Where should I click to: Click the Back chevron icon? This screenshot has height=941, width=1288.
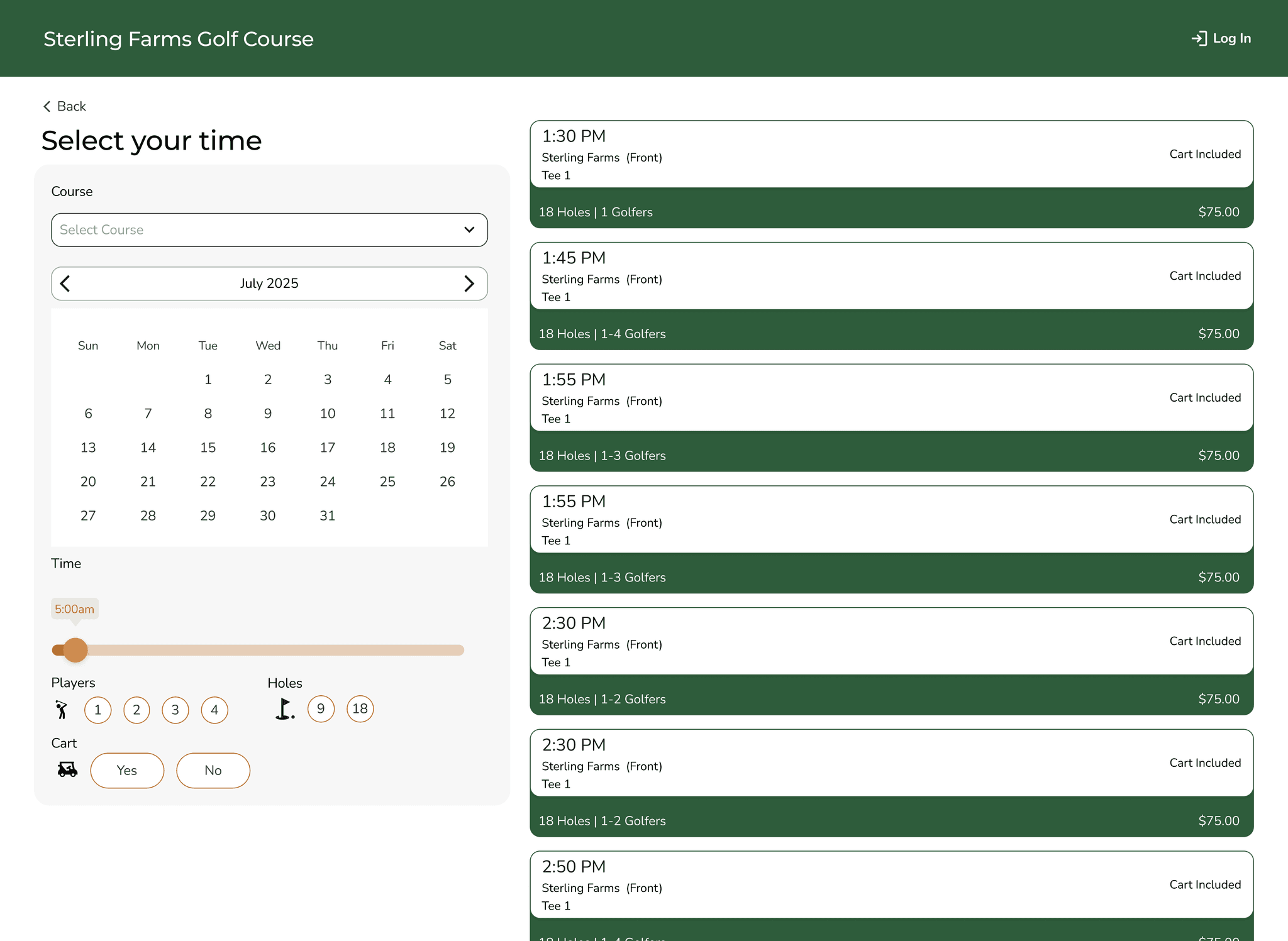click(x=47, y=106)
